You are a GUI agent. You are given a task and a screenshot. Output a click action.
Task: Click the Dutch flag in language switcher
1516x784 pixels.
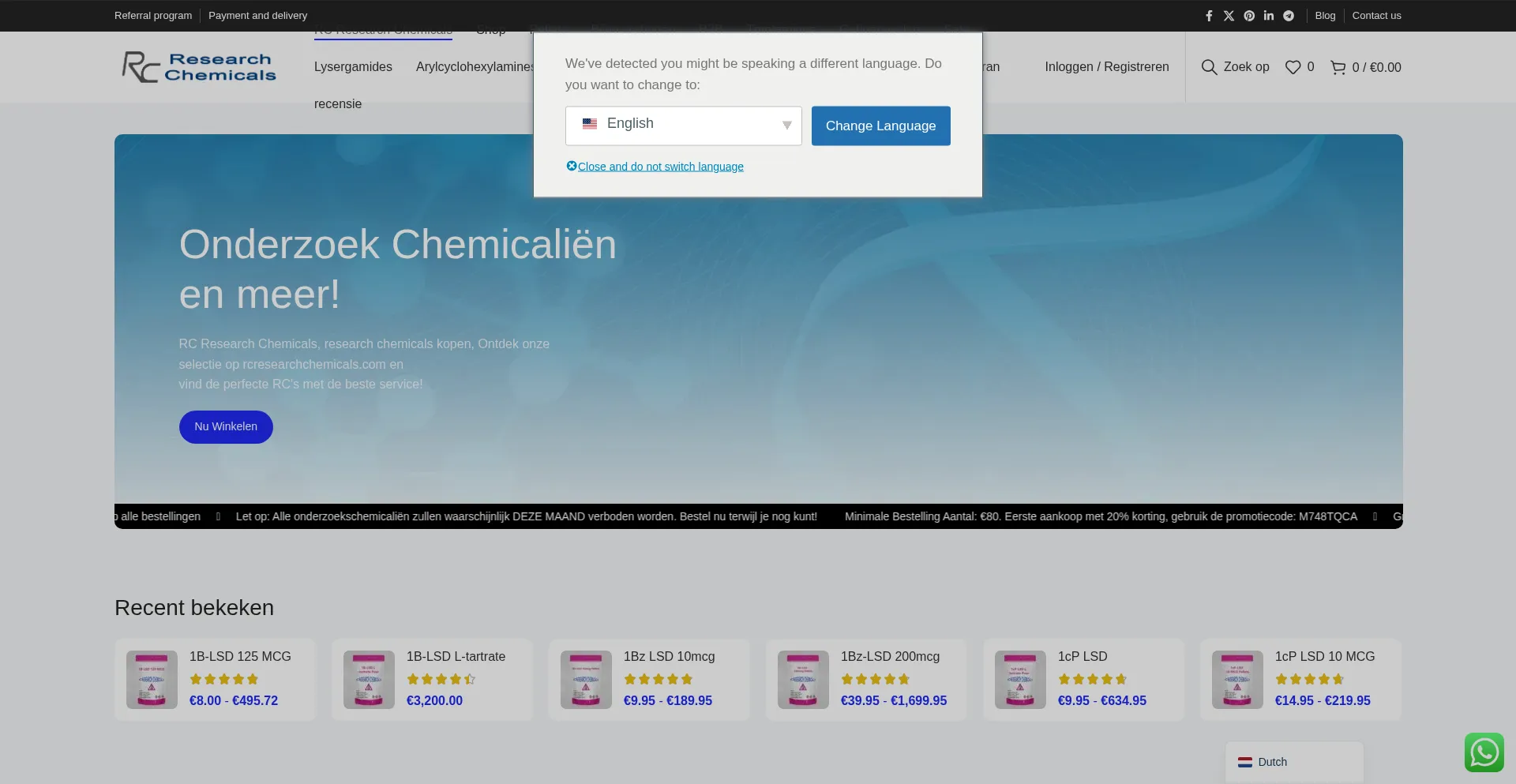pos(1245,762)
